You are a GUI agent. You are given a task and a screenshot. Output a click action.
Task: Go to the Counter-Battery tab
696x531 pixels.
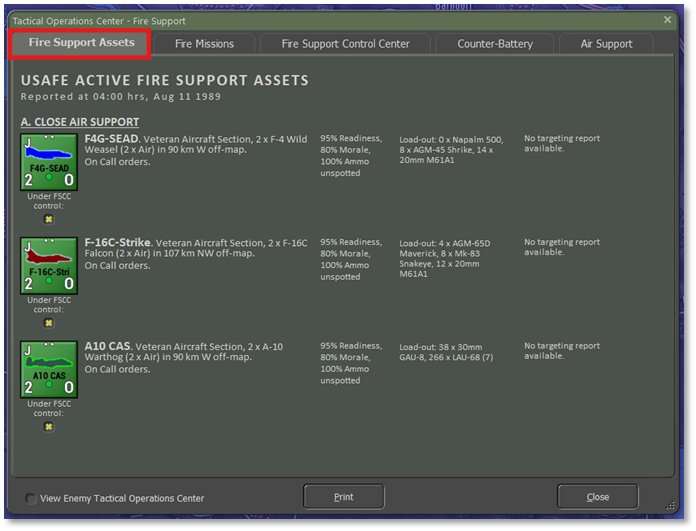click(x=495, y=44)
